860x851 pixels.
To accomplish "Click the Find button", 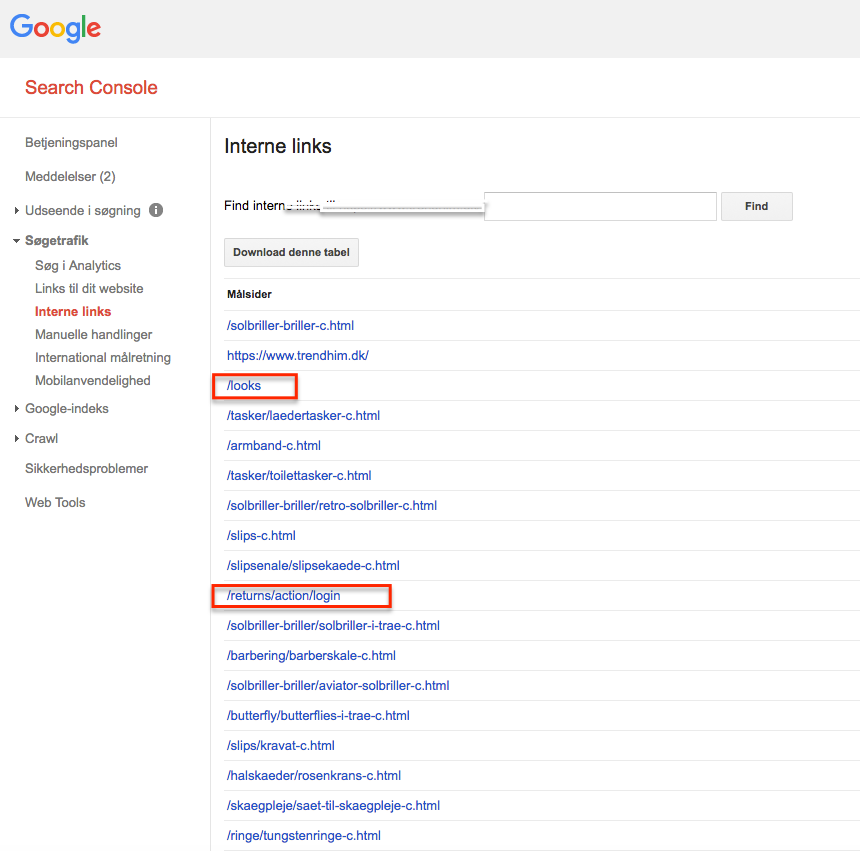I will (756, 206).
